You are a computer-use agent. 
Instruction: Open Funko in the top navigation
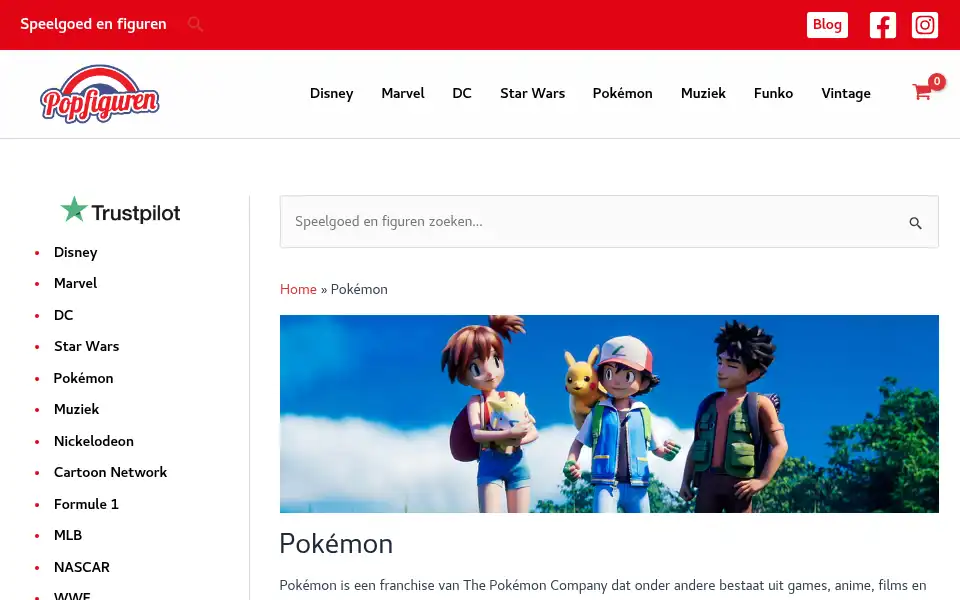point(773,93)
